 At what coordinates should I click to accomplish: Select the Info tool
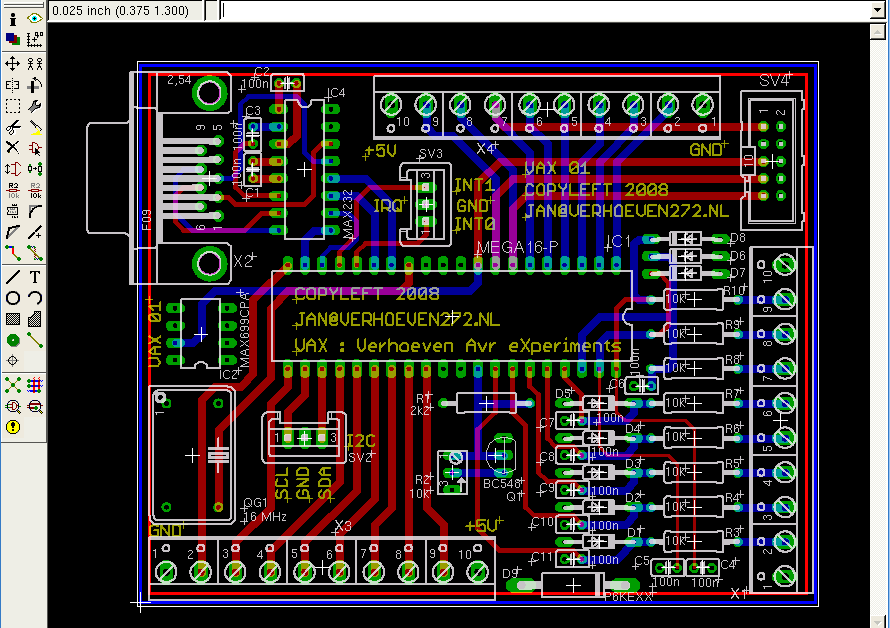pos(13,19)
